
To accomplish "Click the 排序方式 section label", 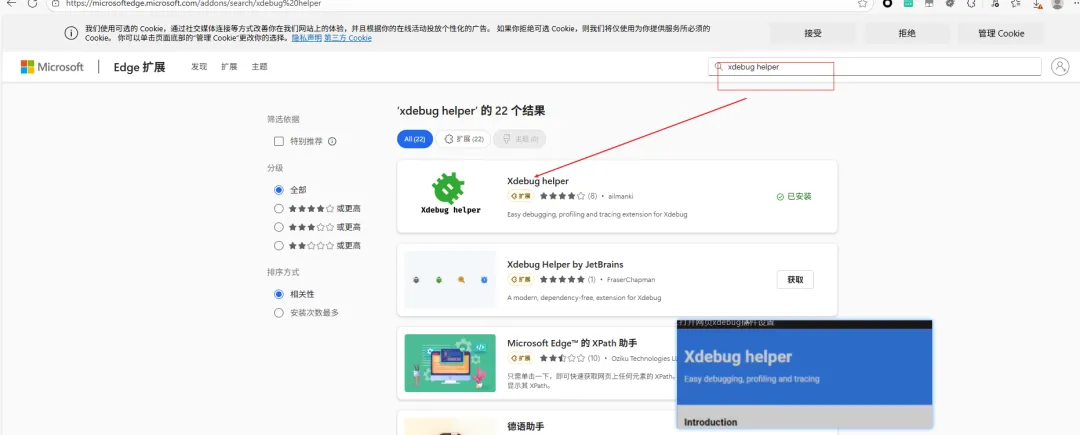I will pyautogui.click(x=284, y=272).
